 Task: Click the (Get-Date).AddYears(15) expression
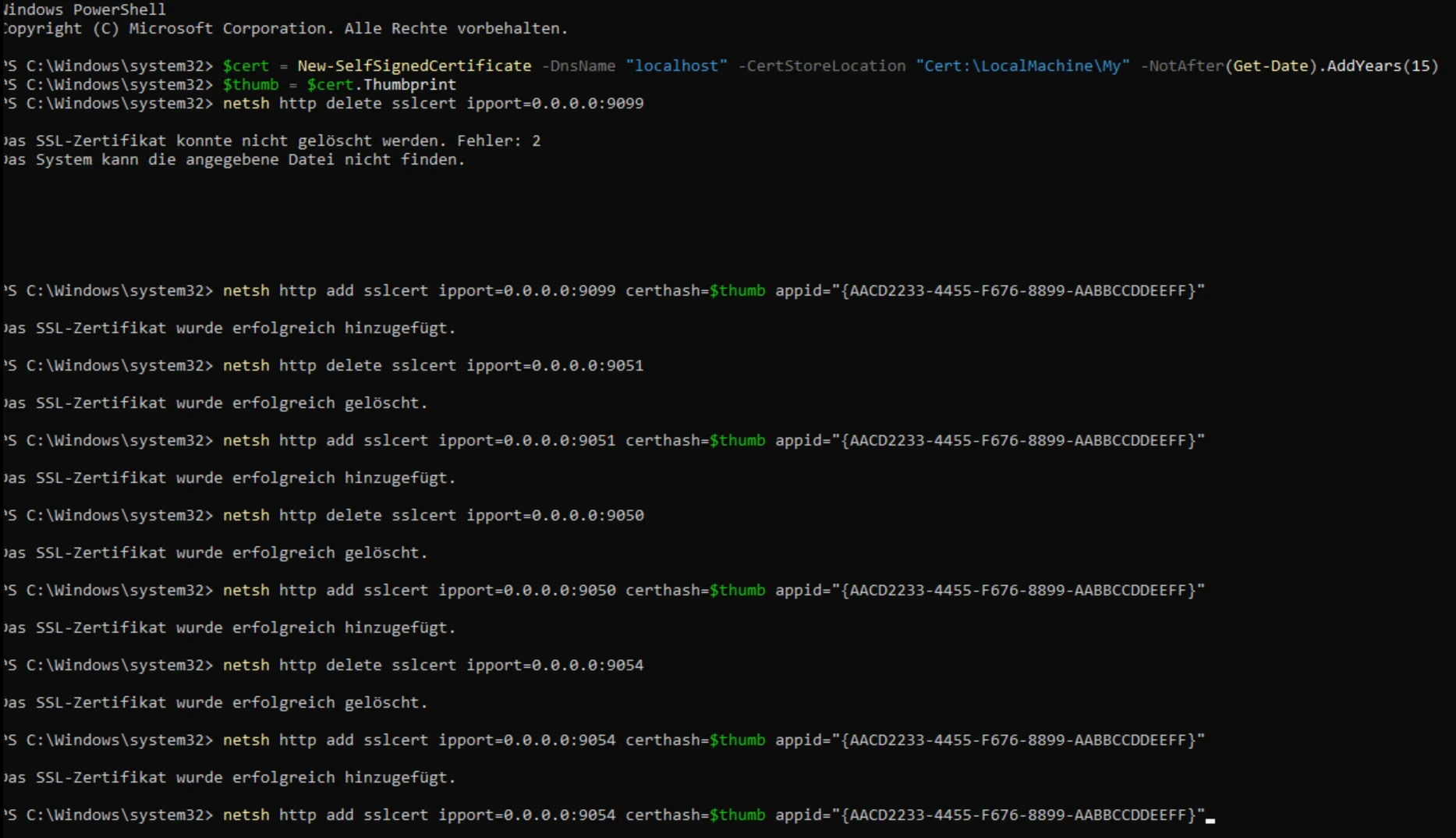click(x=1332, y=66)
